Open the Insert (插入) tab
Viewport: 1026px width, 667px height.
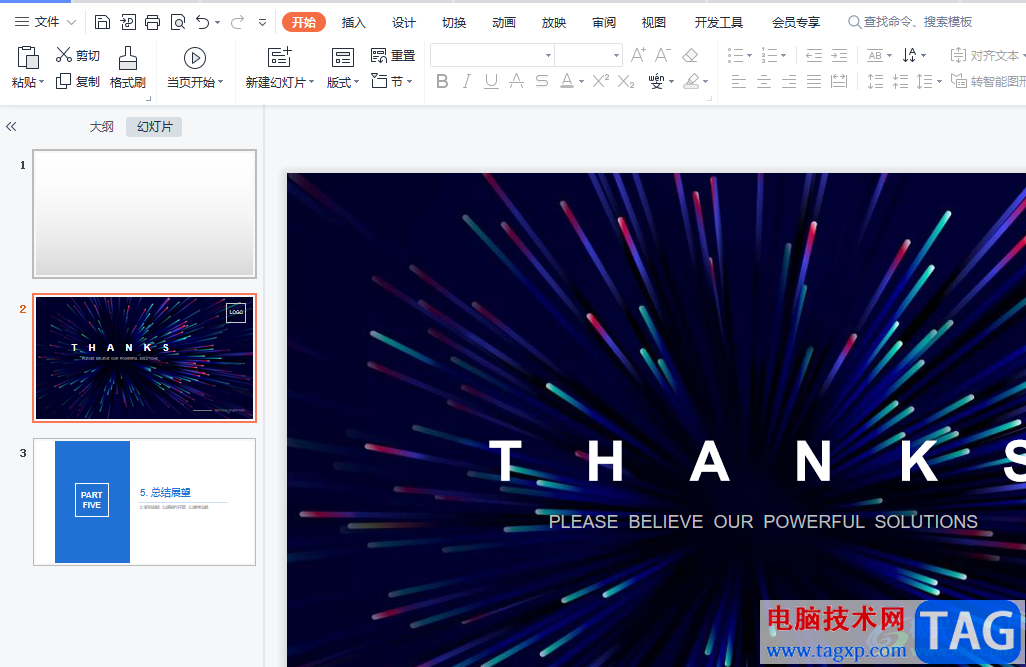[353, 22]
